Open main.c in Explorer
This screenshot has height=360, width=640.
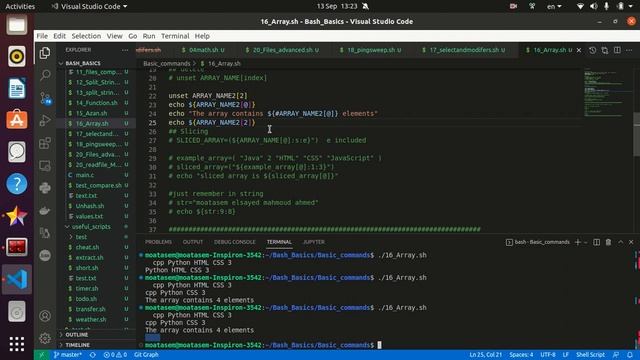(84, 175)
